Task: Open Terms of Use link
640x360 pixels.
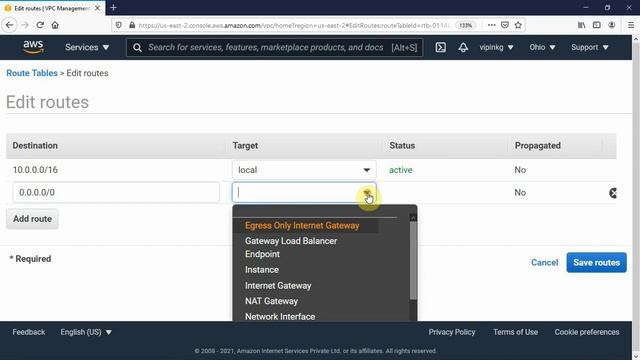Action: (516, 332)
